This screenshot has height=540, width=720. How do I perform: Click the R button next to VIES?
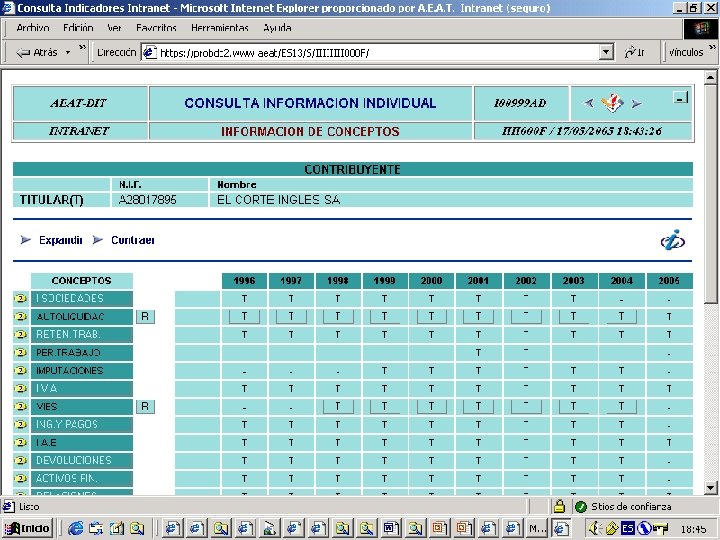145,406
